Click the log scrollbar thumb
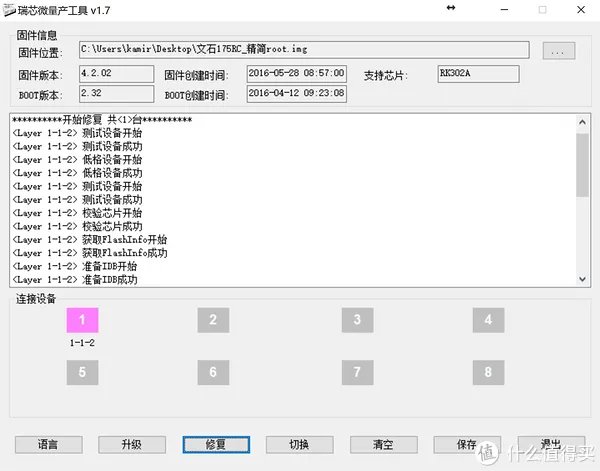The height and width of the screenshot is (471, 600). coord(582,165)
